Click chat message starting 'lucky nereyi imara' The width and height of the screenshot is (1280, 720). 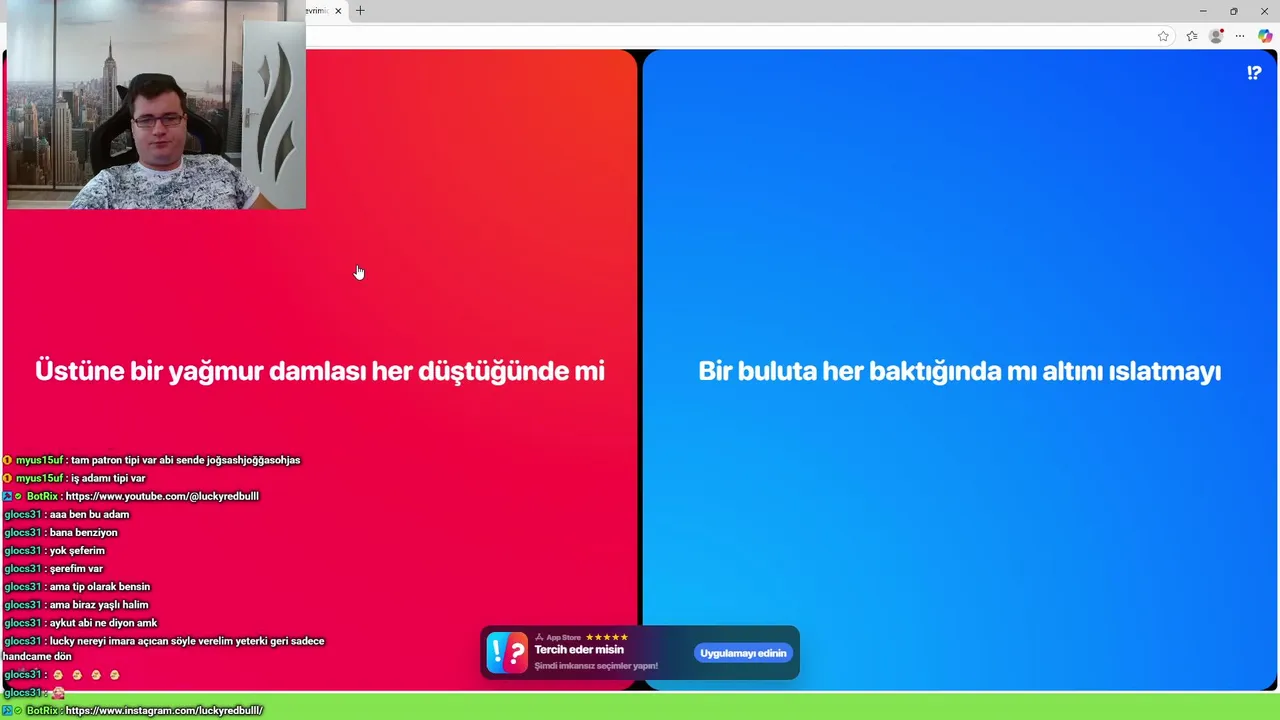pos(165,648)
